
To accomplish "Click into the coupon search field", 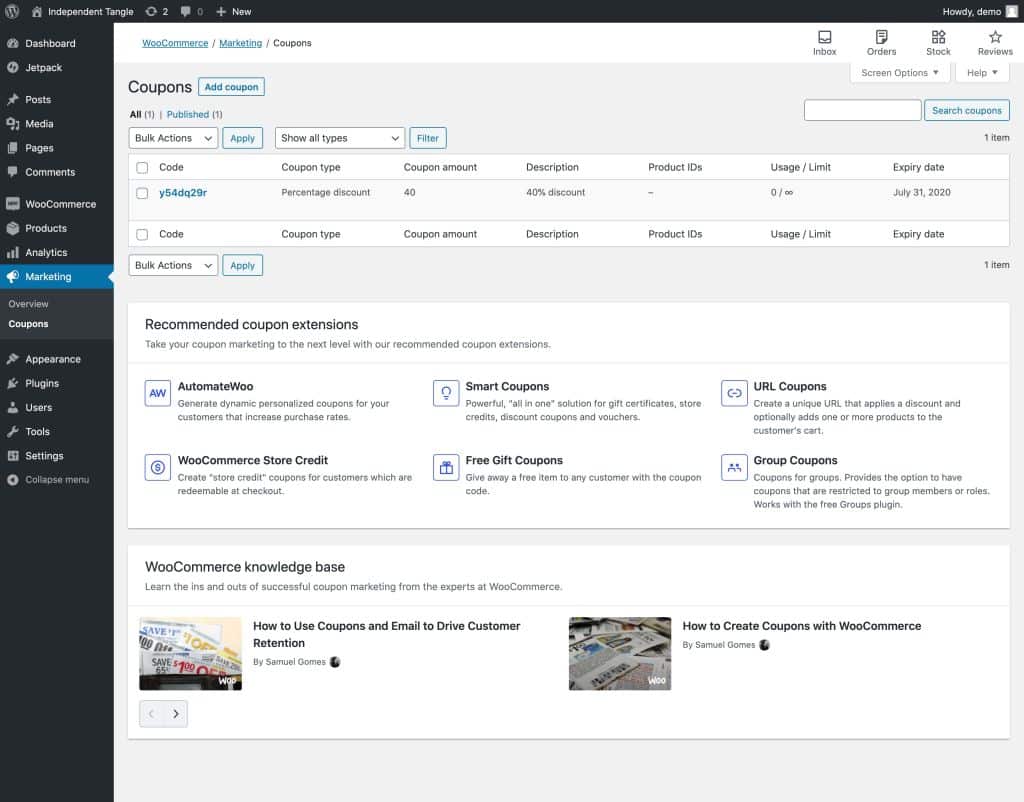I will click(x=863, y=110).
